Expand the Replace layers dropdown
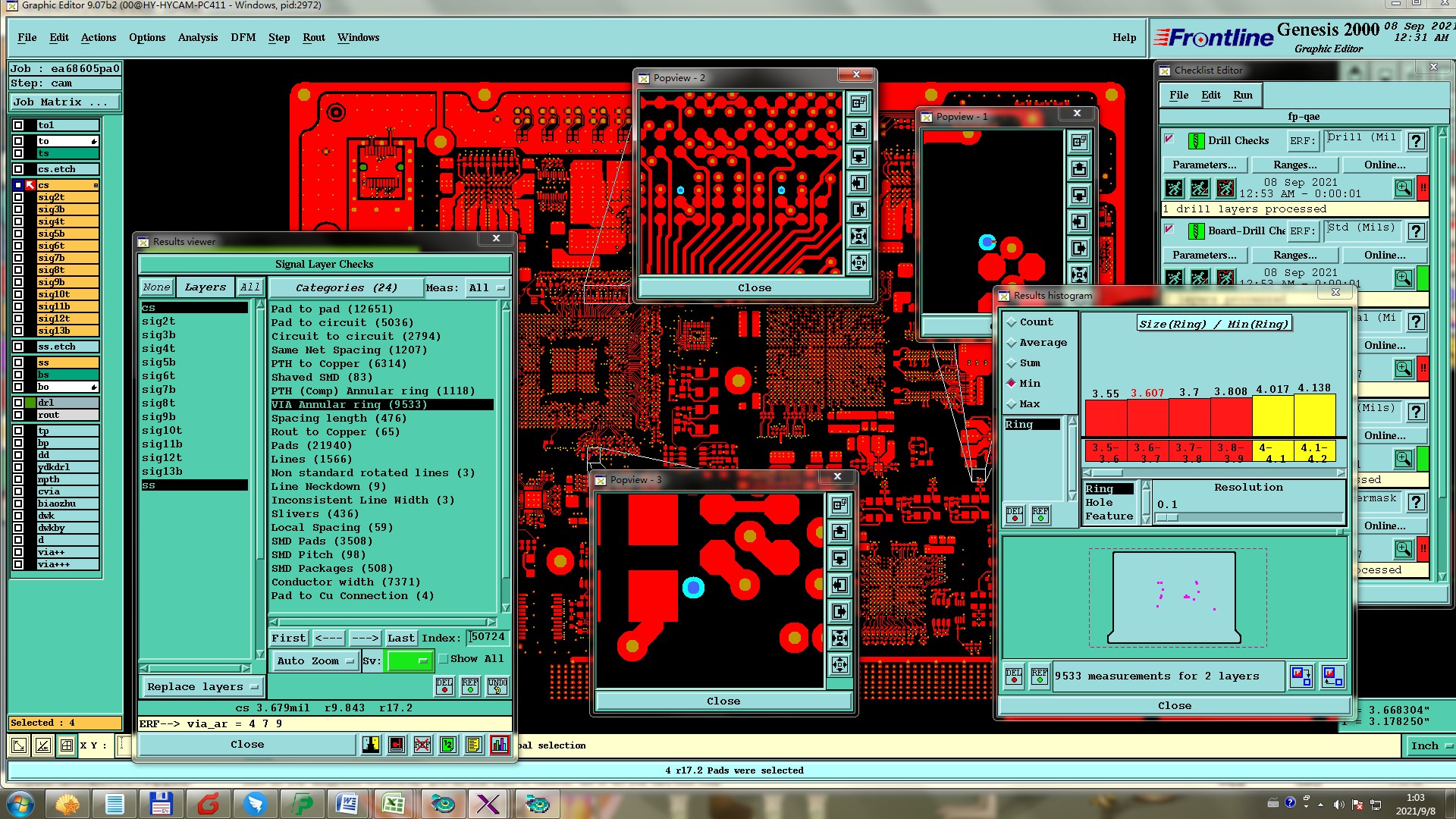The image size is (1456, 819). click(x=202, y=687)
